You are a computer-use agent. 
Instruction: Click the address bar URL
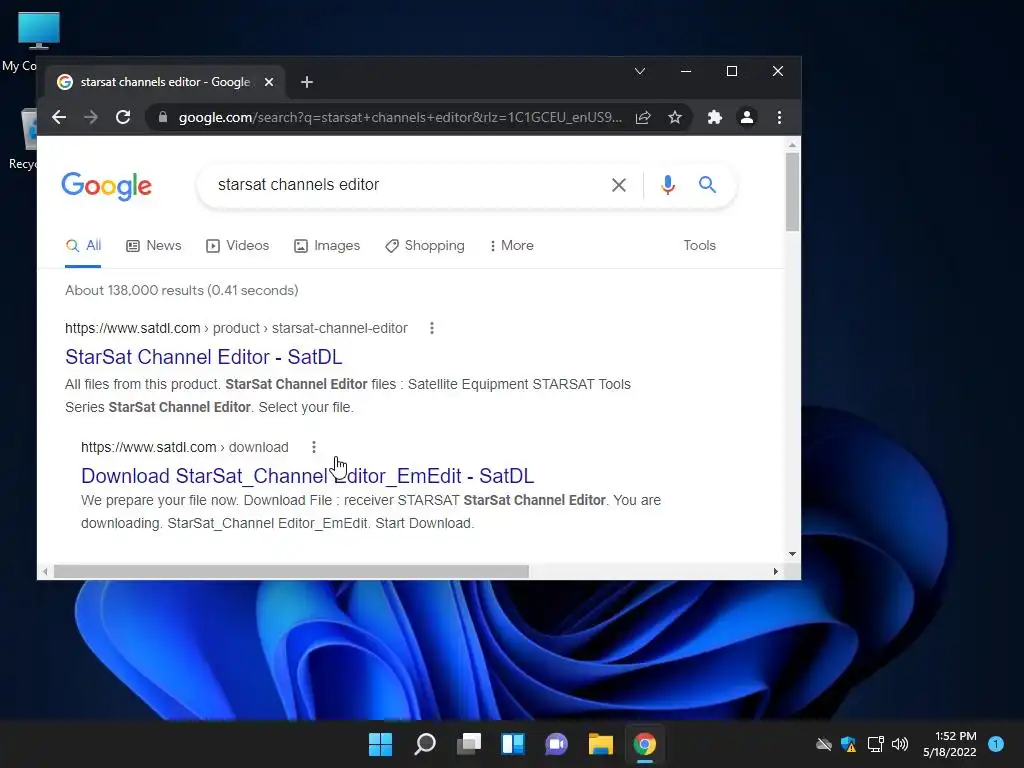(x=400, y=118)
